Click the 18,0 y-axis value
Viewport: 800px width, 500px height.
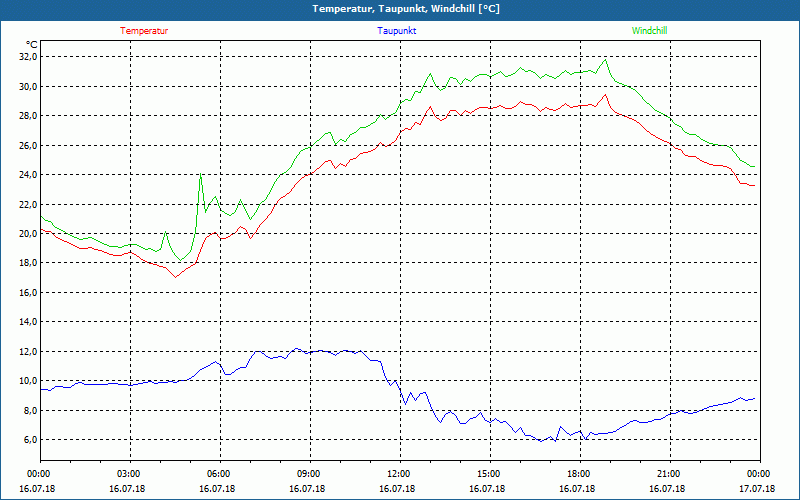click(x=29, y=263)
